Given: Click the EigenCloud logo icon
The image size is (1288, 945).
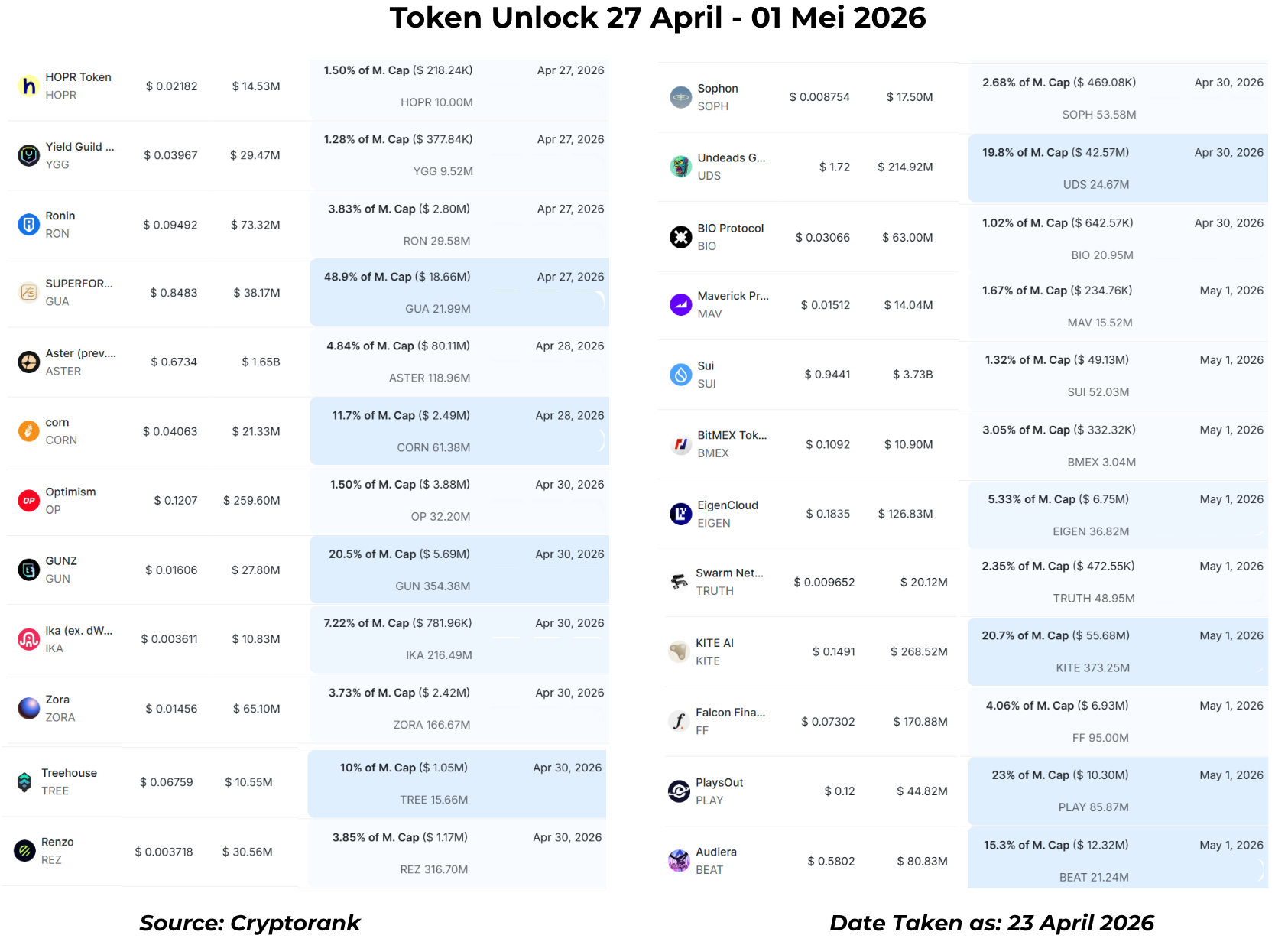Looking at the screenshot, I should (x=680, y=514).
